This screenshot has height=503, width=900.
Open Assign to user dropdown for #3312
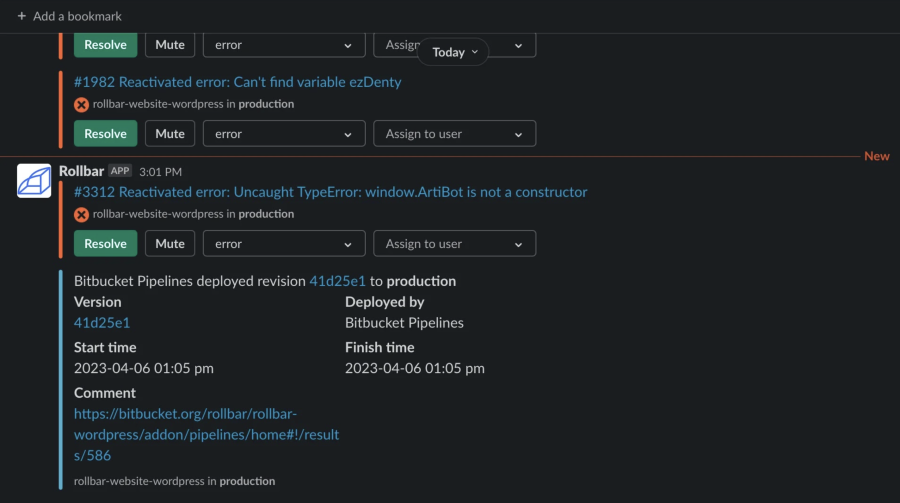click(455, 243)
